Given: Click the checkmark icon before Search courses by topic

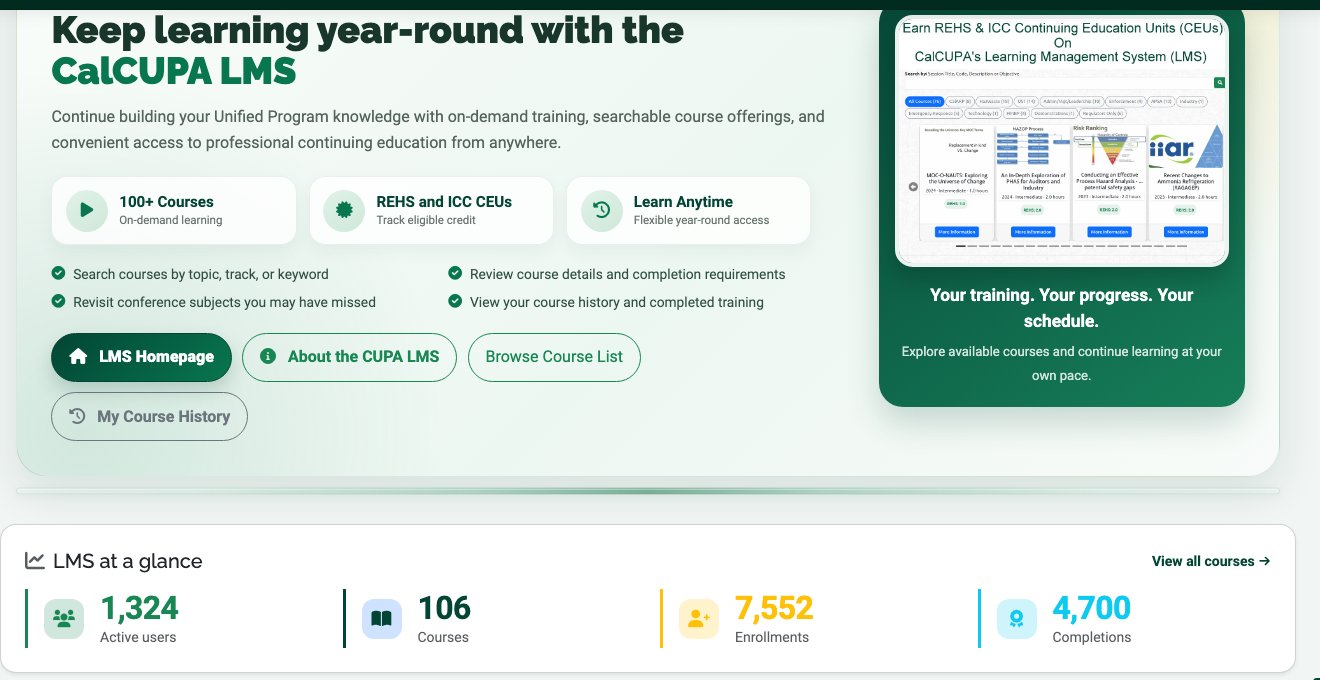Looking at the screenshot, I should point(58,273).
